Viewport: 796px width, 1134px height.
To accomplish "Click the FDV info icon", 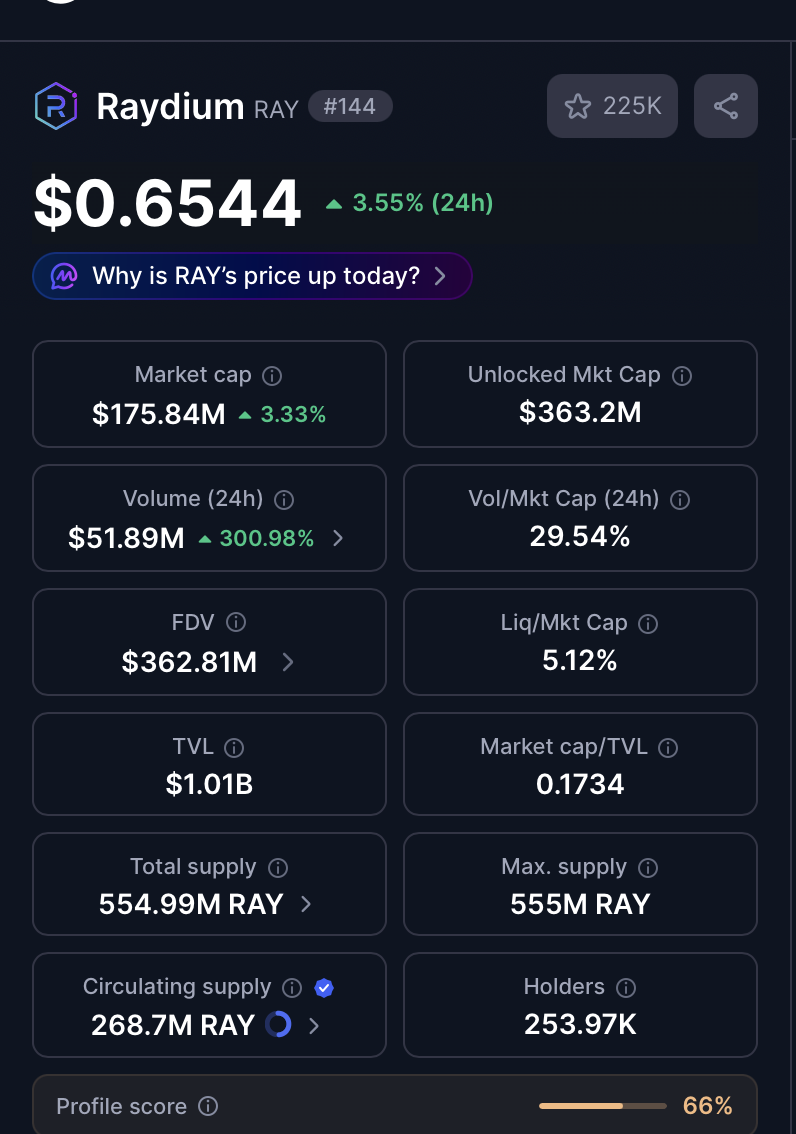I will point(236,622).
